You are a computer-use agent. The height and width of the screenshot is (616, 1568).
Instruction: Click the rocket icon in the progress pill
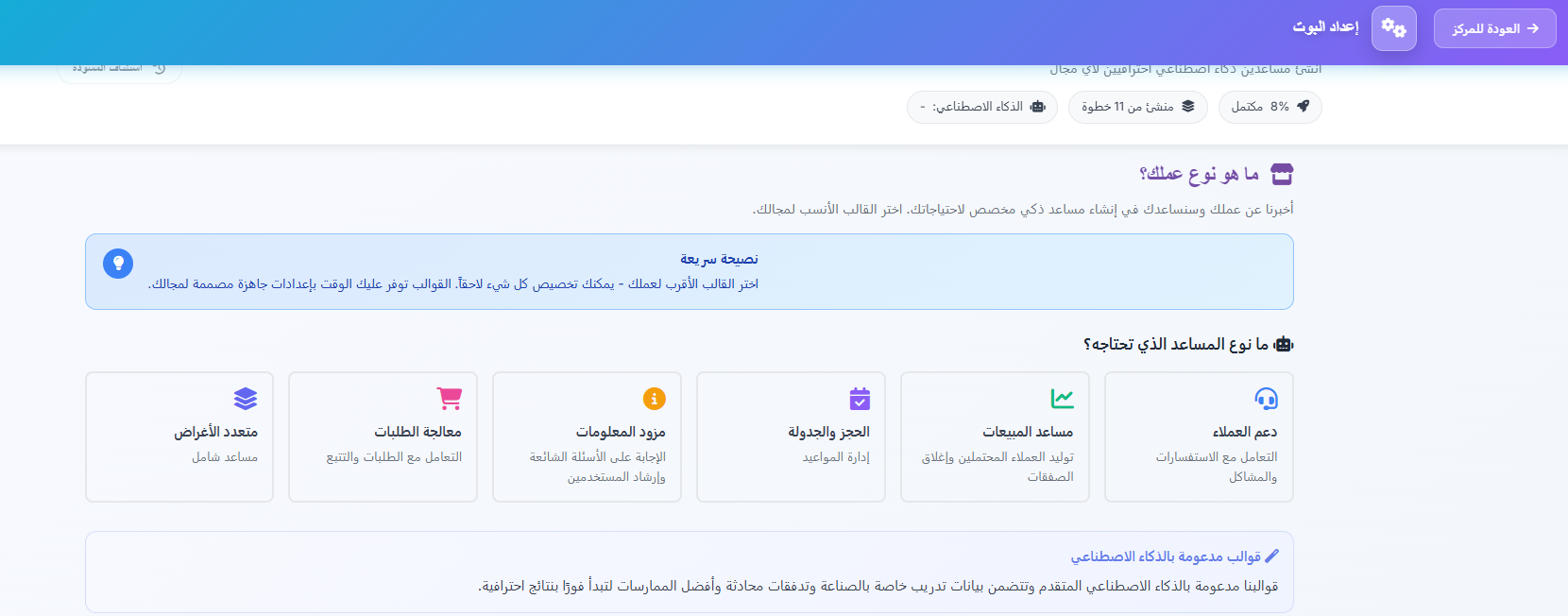point(1304,107)
